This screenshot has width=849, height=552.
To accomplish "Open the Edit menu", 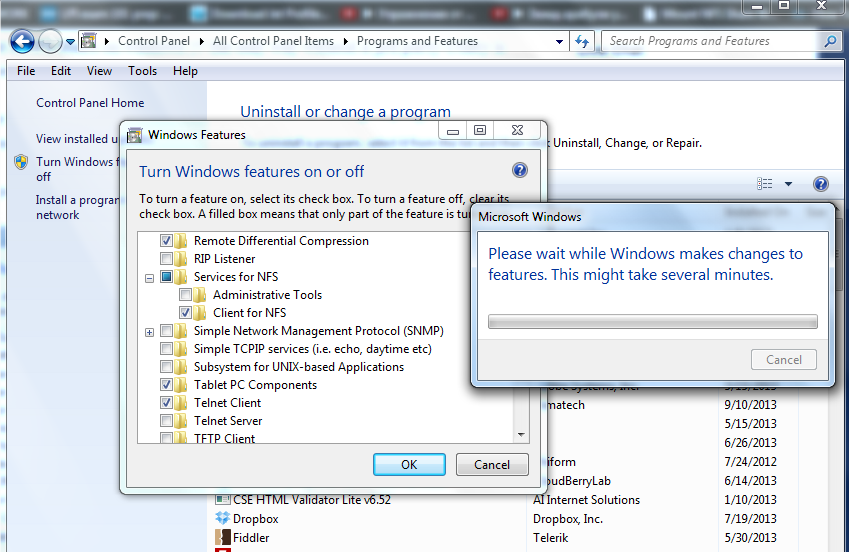I will coord(61,71).
